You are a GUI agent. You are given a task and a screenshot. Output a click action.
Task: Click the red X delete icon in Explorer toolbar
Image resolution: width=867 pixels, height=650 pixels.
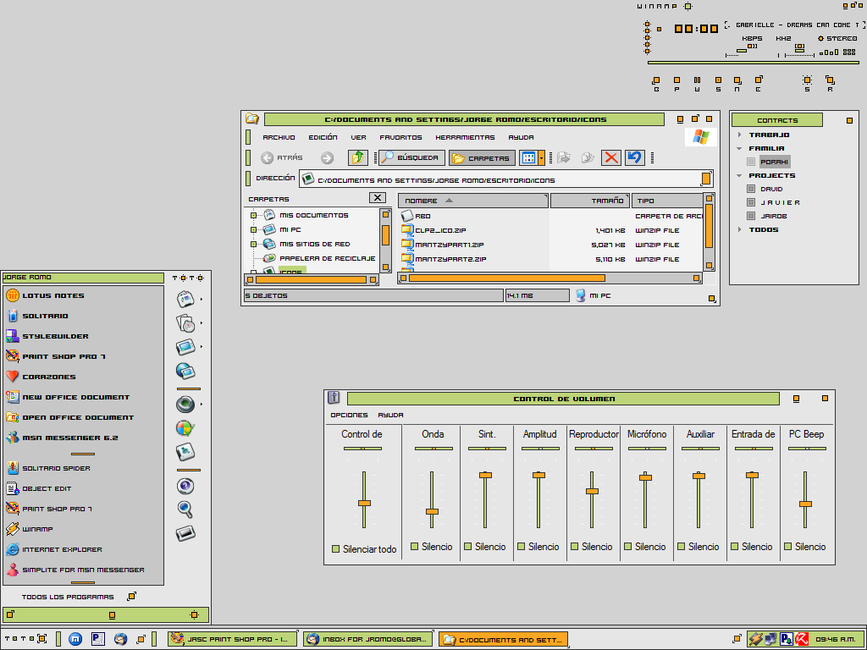click(x=611, y=158)
